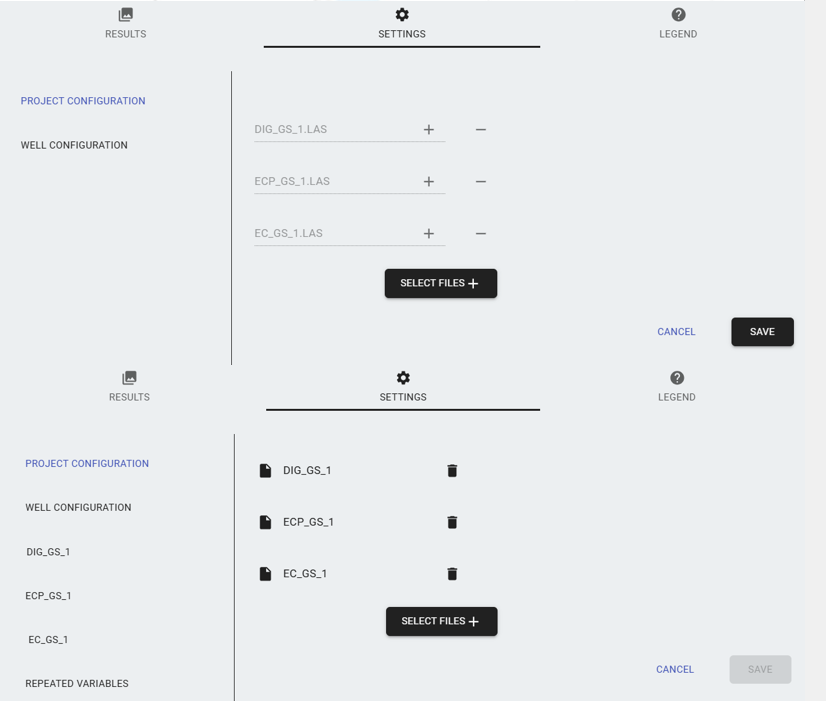Click Select Files below the .LAS fields

click(441, 283)
